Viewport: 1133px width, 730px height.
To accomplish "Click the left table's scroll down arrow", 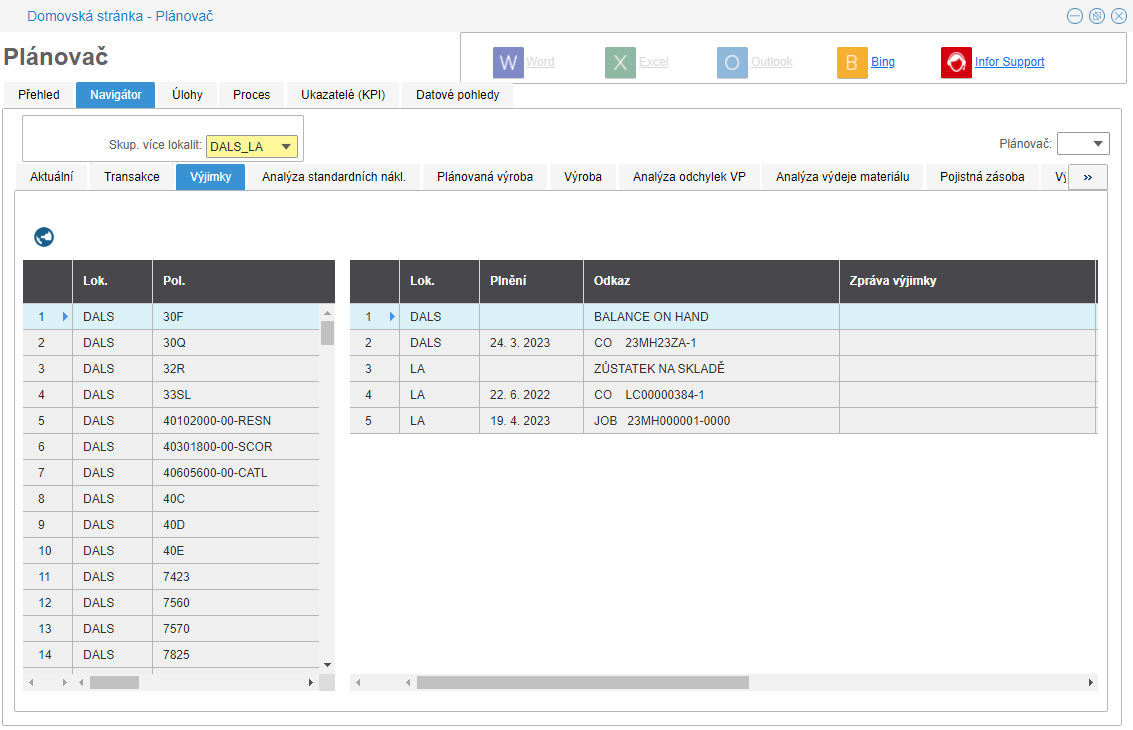I will (327, 665).
